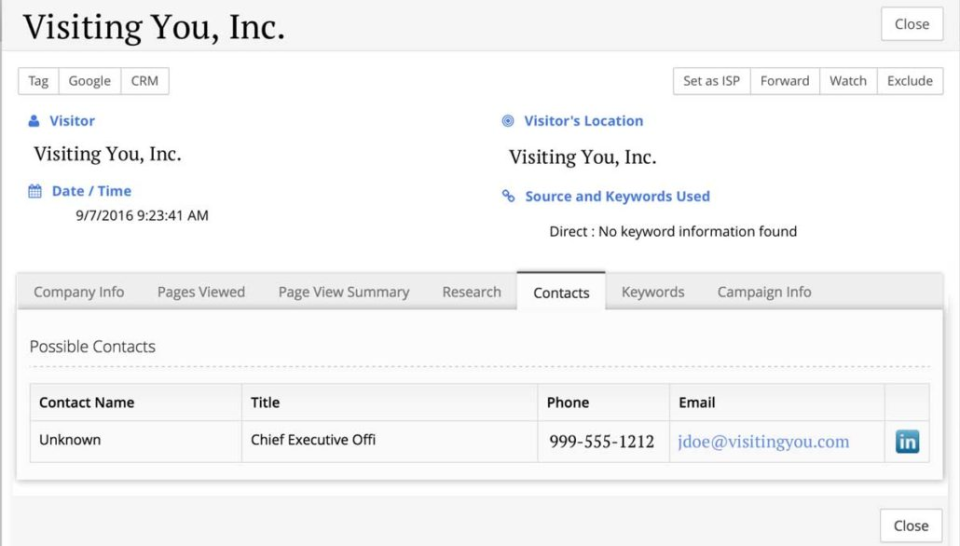Watch this visitor company
The width and height of the screenshot is (960, 546).
[848, 81]
